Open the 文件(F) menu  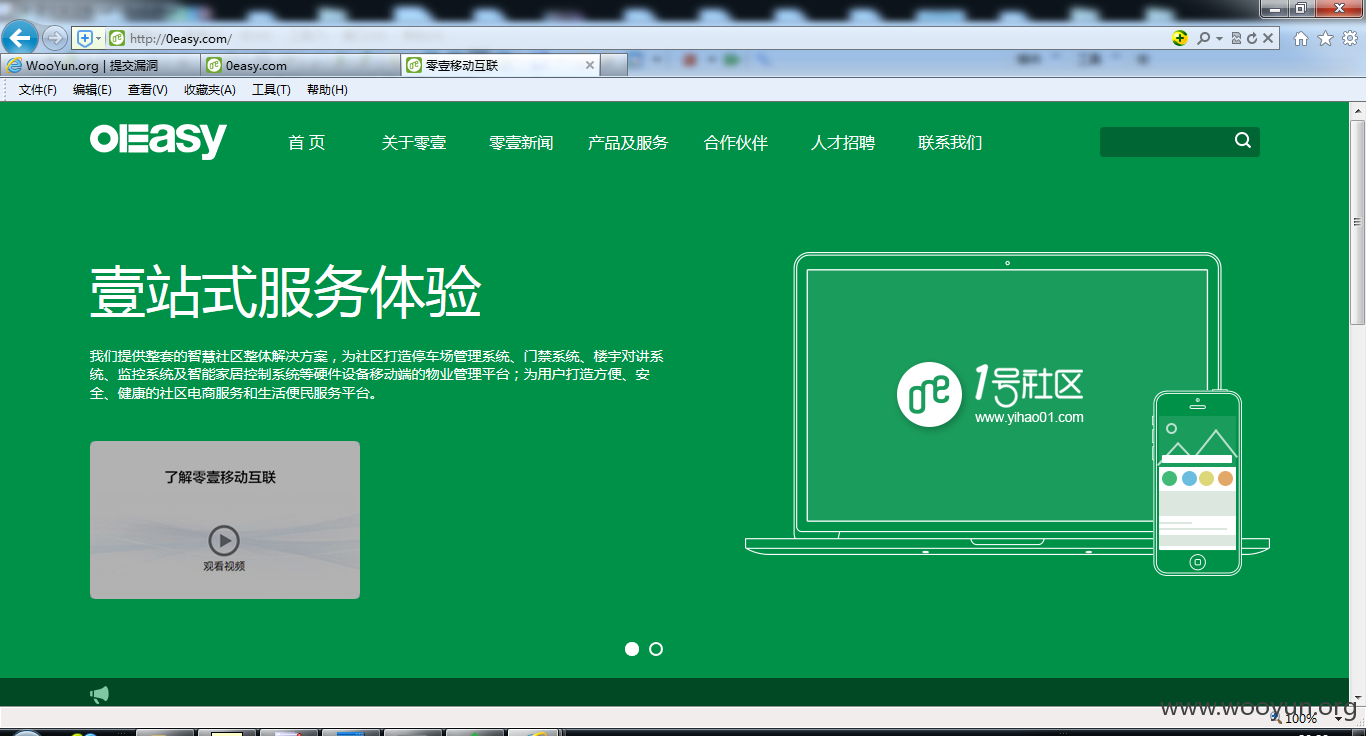[x=38, y=90]
